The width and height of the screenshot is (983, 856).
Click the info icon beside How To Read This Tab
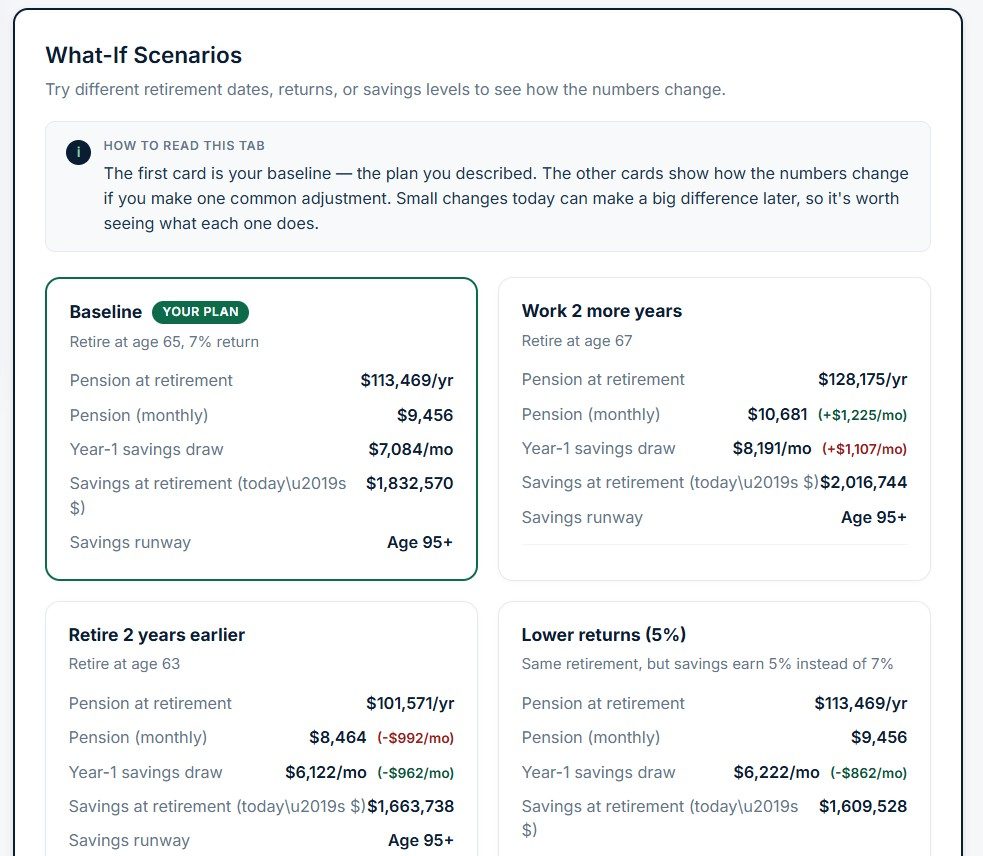(x=78, y=152)
